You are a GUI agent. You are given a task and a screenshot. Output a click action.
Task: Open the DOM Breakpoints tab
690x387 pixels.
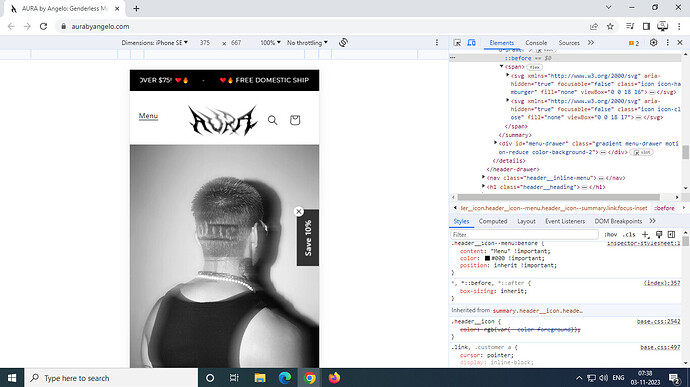point(618,221)
